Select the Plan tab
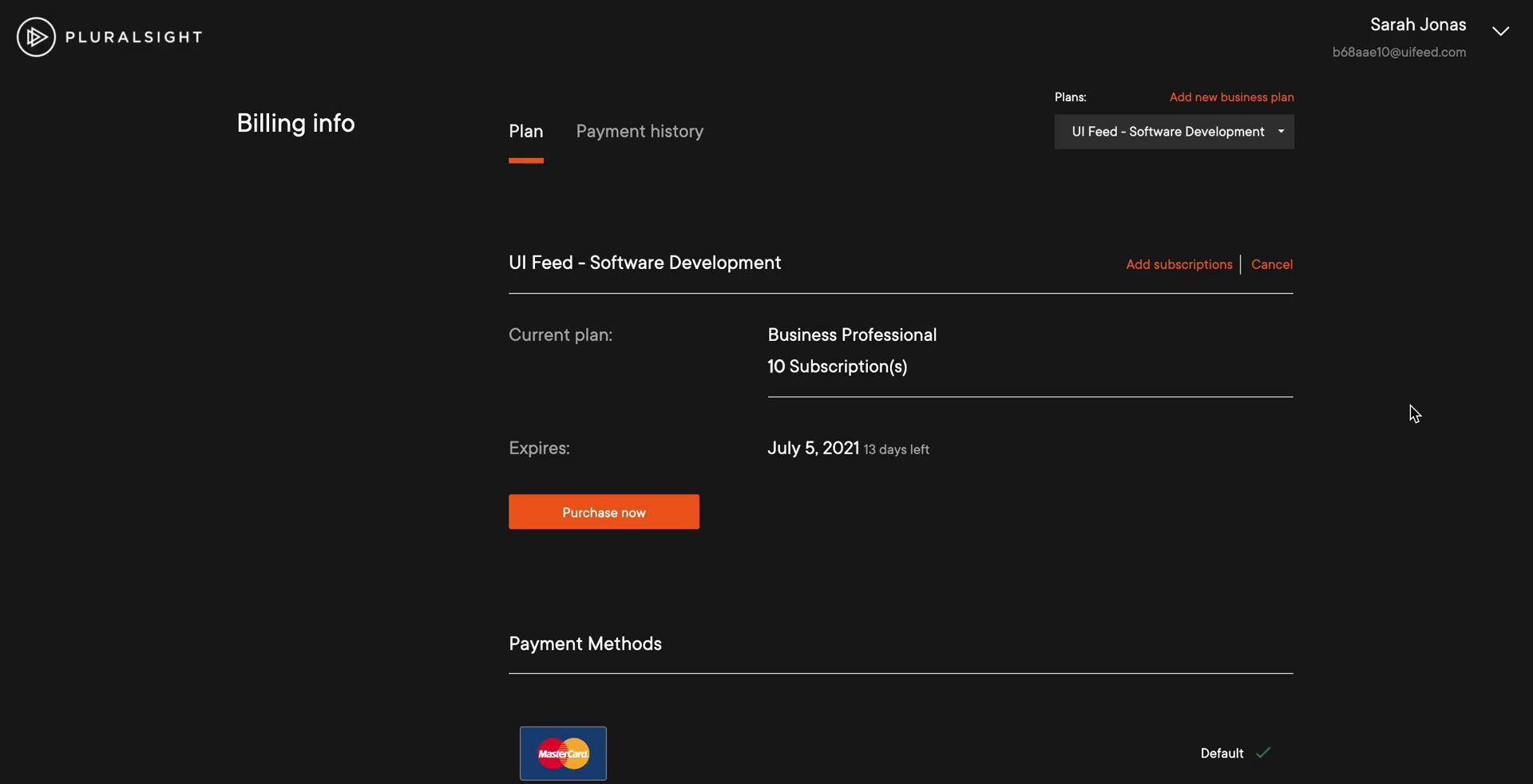The width and height of the screenshot is (1533, 784). point(526,132)
